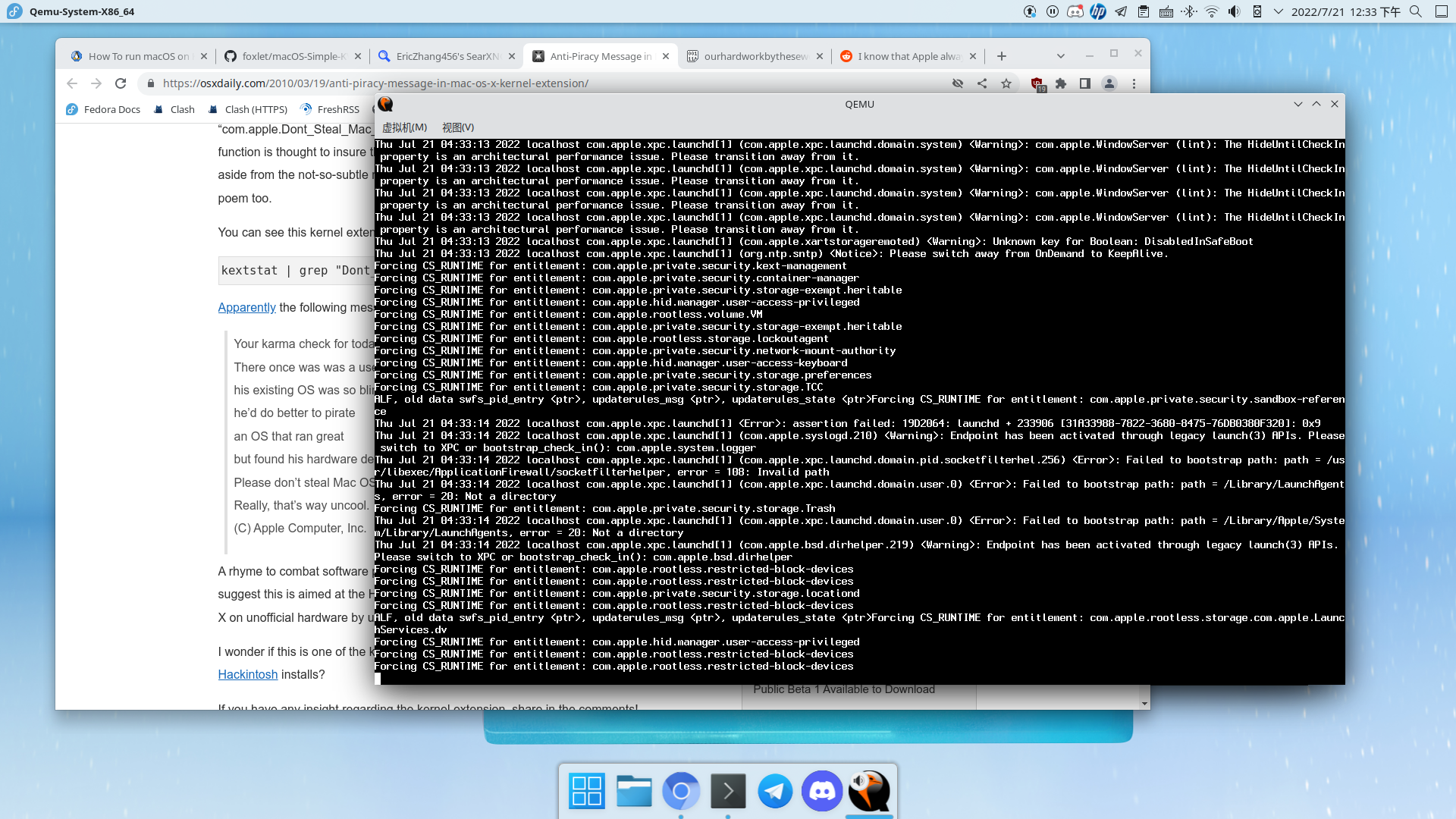Image resolution: width=1456 pixels, height=819 pixels.
Task: Click the share page icon in address bar
Action: pos(982,84)
